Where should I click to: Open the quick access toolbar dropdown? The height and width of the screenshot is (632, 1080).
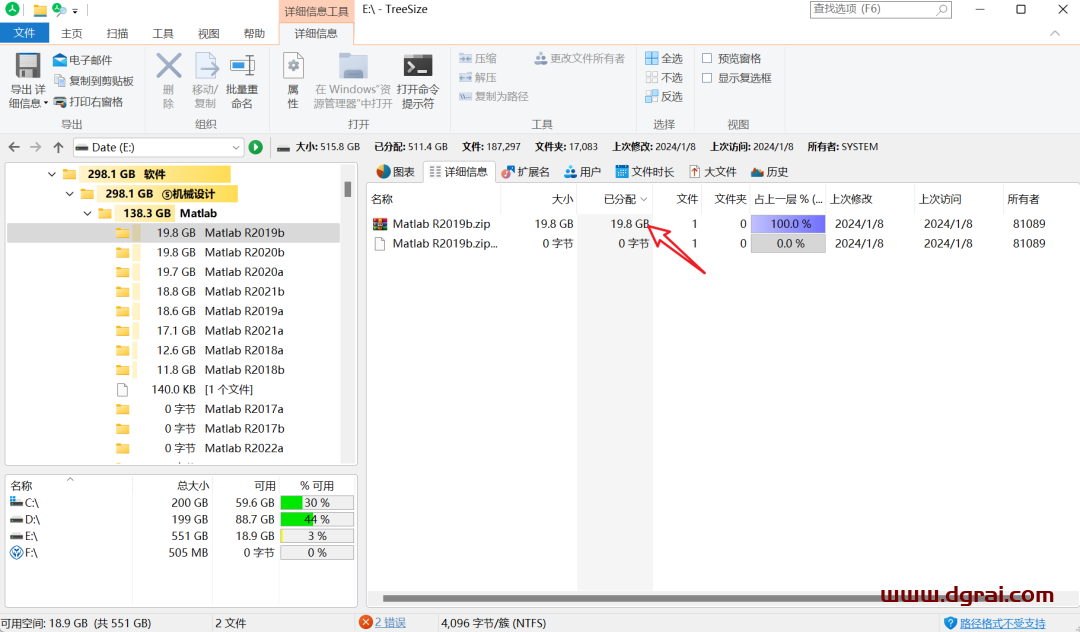pos(75,10)
